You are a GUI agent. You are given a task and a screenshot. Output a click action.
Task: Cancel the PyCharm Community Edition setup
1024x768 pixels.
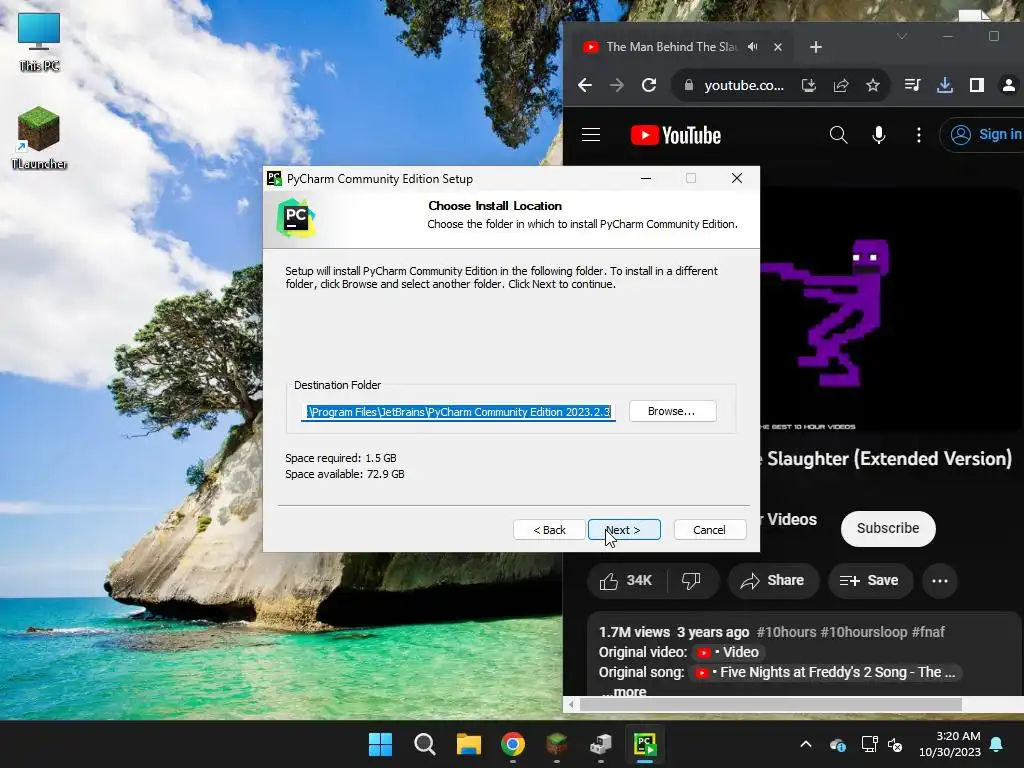pyautogui.click(x=709, y=530)
